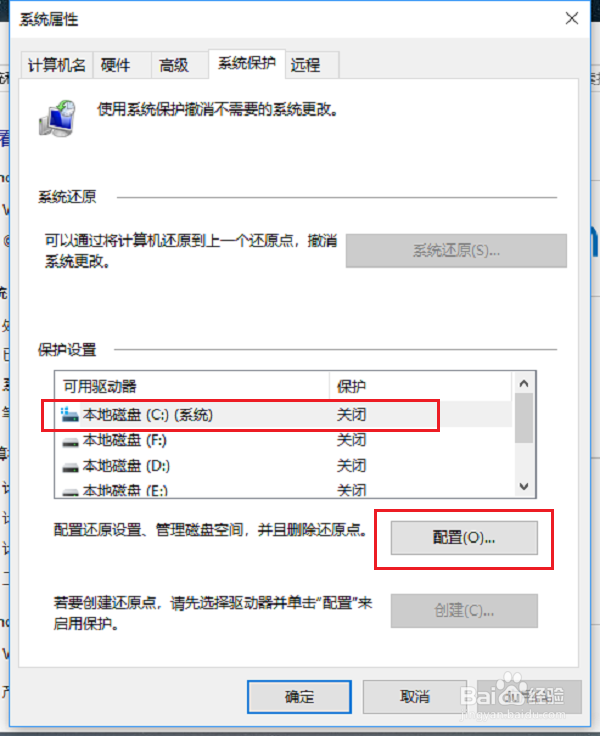Switch to the 计算机名 tab
This screenshot has height=736, width=600.
[x=57, y=65]
